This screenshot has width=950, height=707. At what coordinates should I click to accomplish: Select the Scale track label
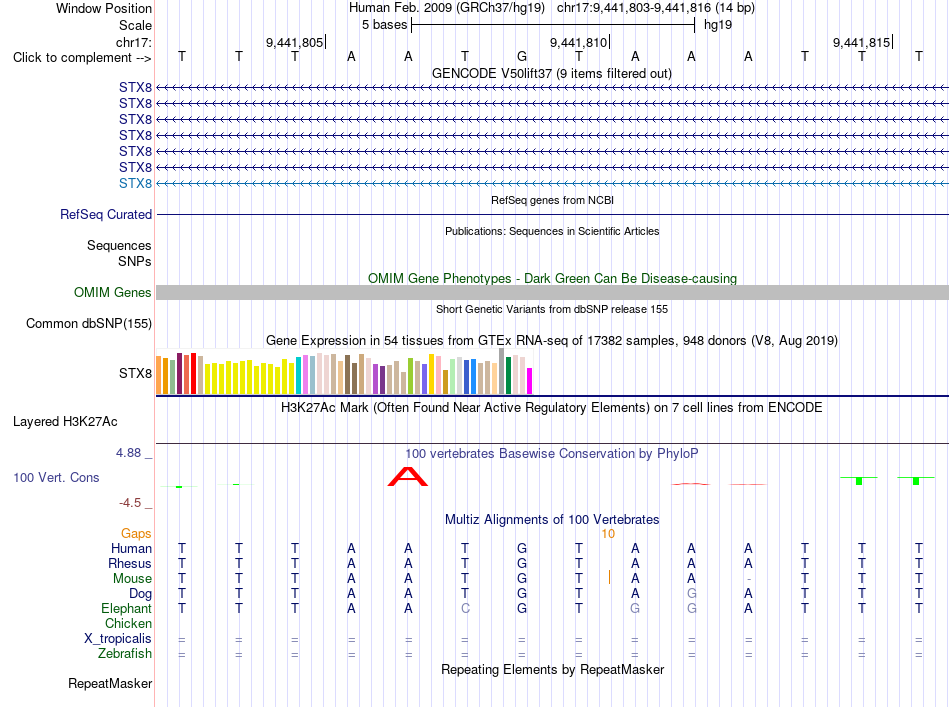pyautogui.click(x=135, y=25)
